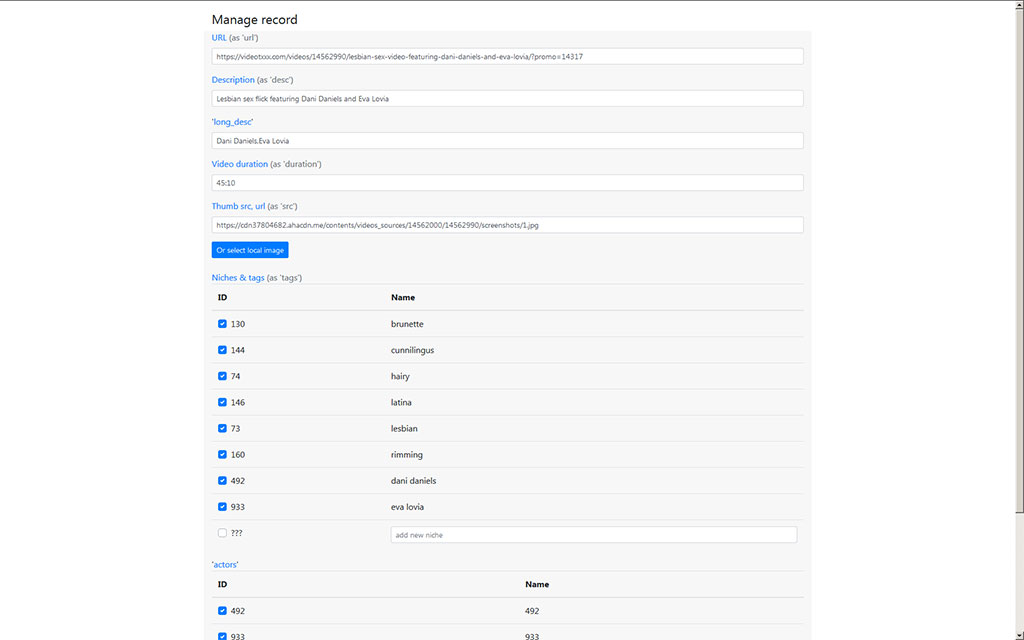Click the Video duration field showing 45:10

507,183
